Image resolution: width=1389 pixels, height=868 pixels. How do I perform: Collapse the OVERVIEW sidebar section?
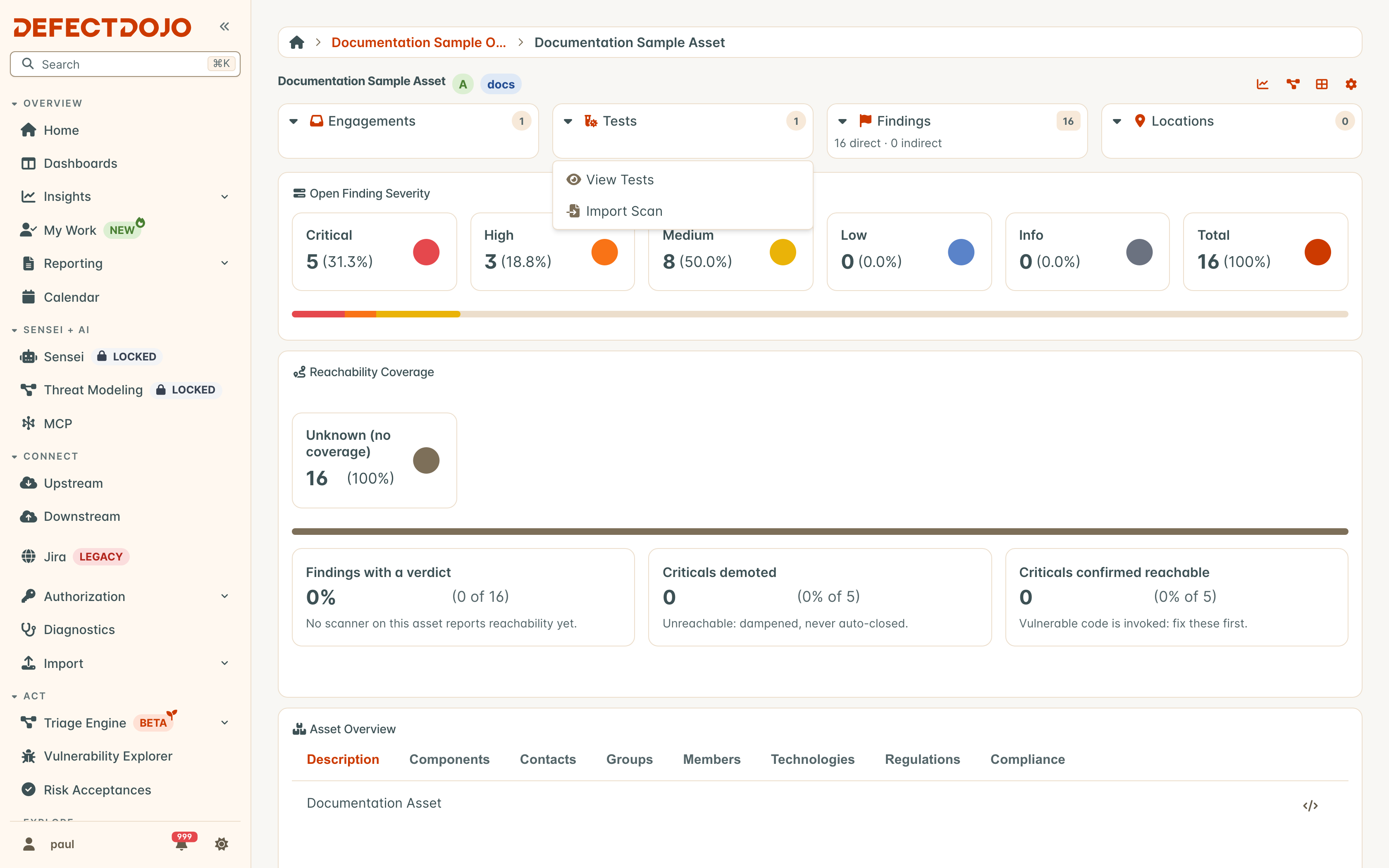click(x=48, y=103)
